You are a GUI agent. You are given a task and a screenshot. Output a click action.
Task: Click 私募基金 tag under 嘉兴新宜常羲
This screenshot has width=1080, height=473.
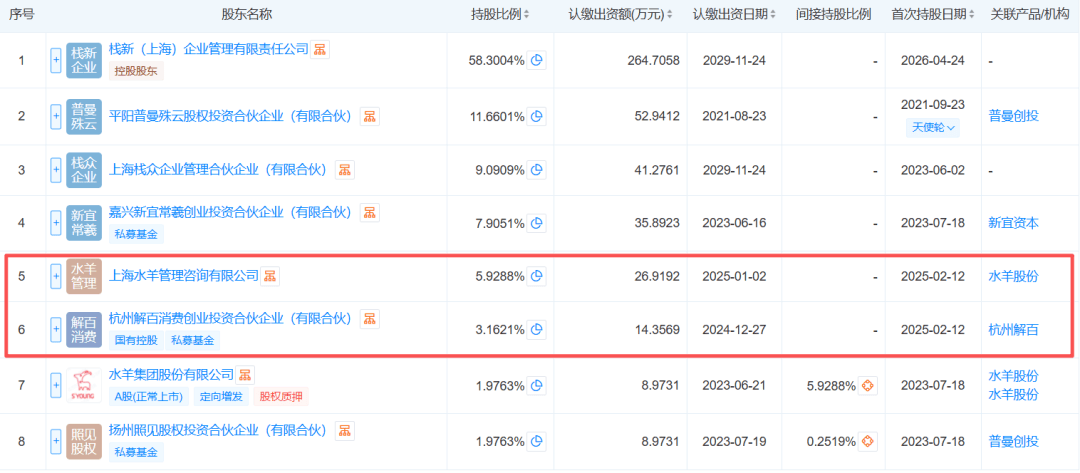click(x=136, y=234)
